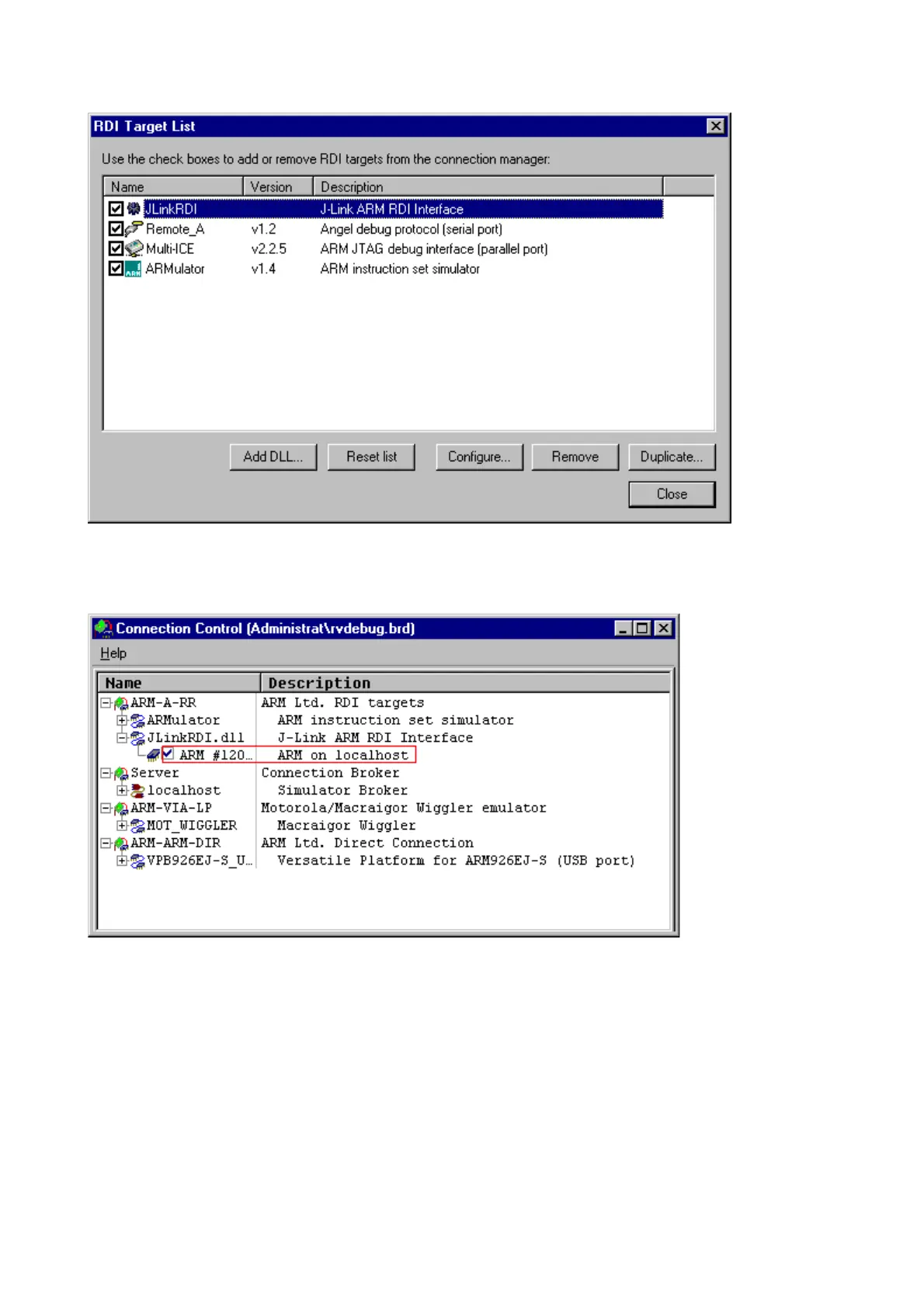Click 'ARM instruction set simulator' in RDI Target List

tap(400, 269)
